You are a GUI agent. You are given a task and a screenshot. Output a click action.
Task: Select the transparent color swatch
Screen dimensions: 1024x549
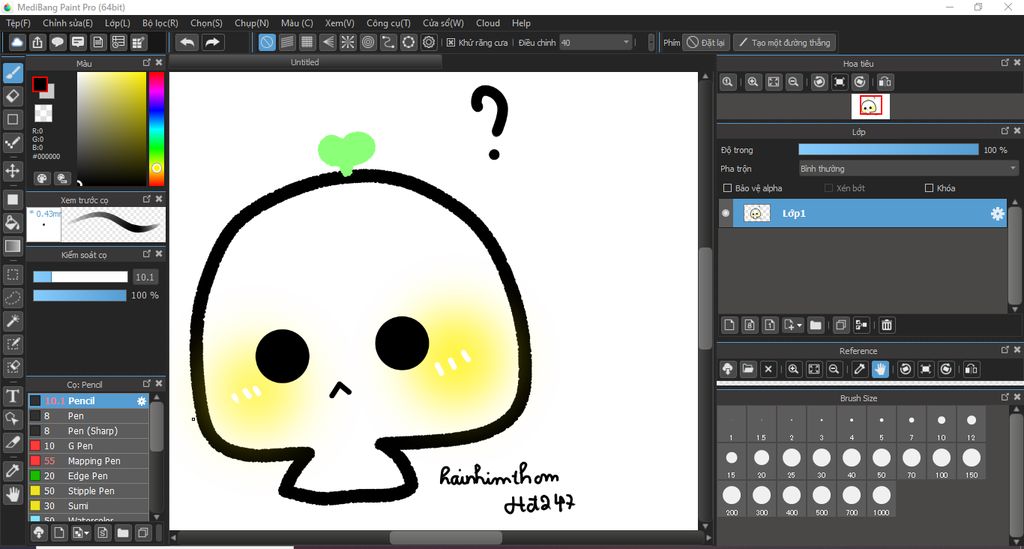coord(43,113)
